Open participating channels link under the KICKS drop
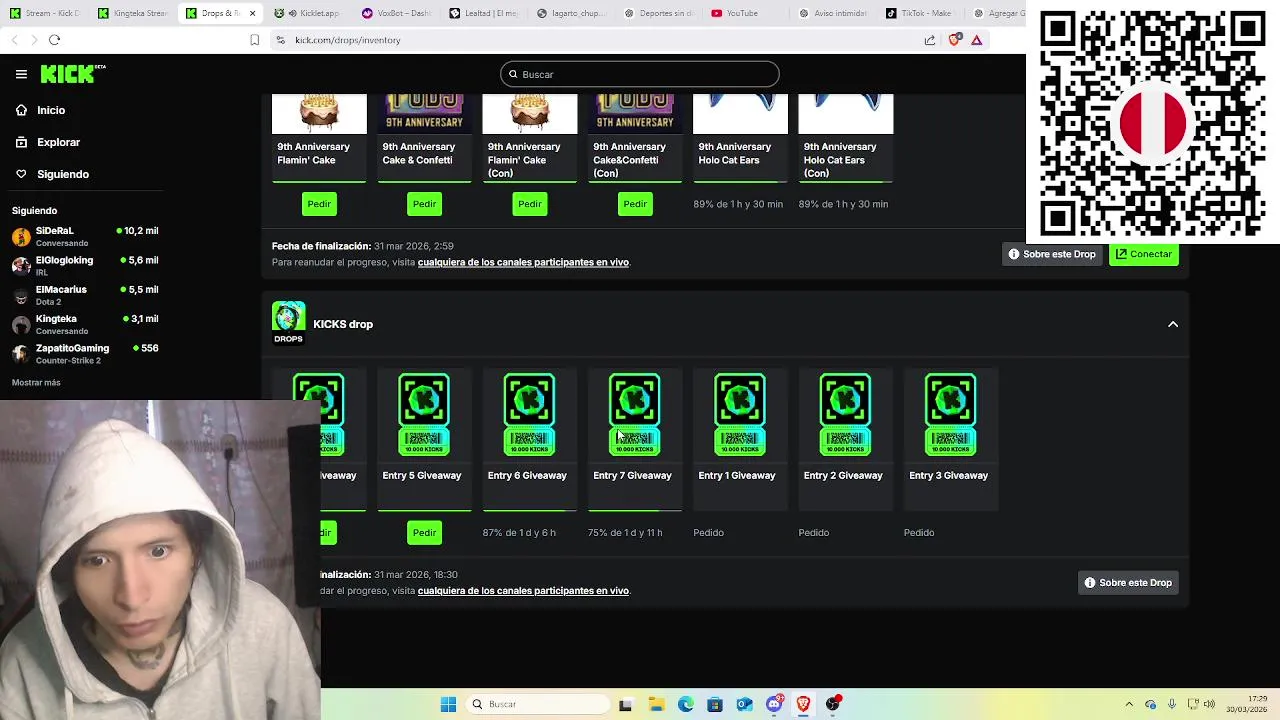Image resolution: width=1280 pixels, height=720 pixels. pos(523,591)
